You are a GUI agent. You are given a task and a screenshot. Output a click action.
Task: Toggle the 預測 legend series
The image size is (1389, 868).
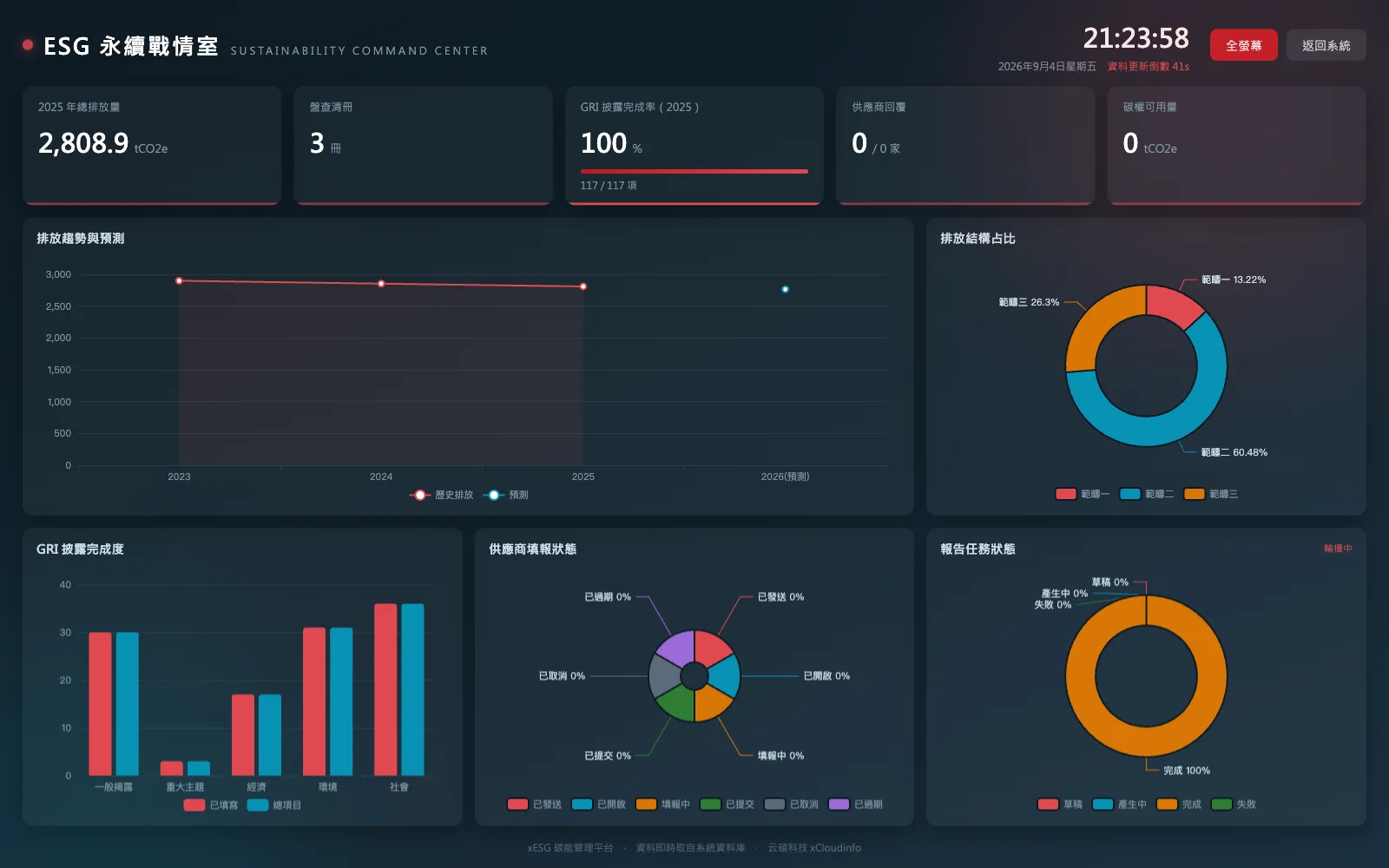(506, 495)
